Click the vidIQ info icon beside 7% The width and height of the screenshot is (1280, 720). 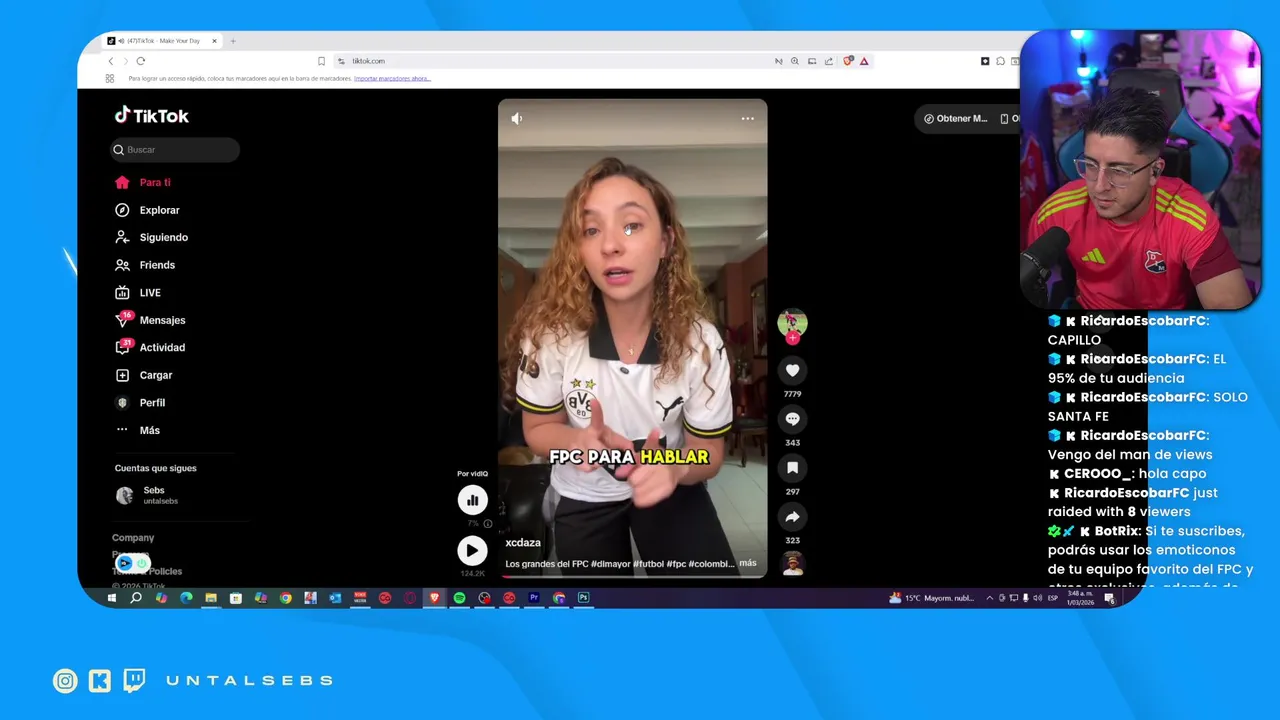pyautogui.click(x=488, y=523)
